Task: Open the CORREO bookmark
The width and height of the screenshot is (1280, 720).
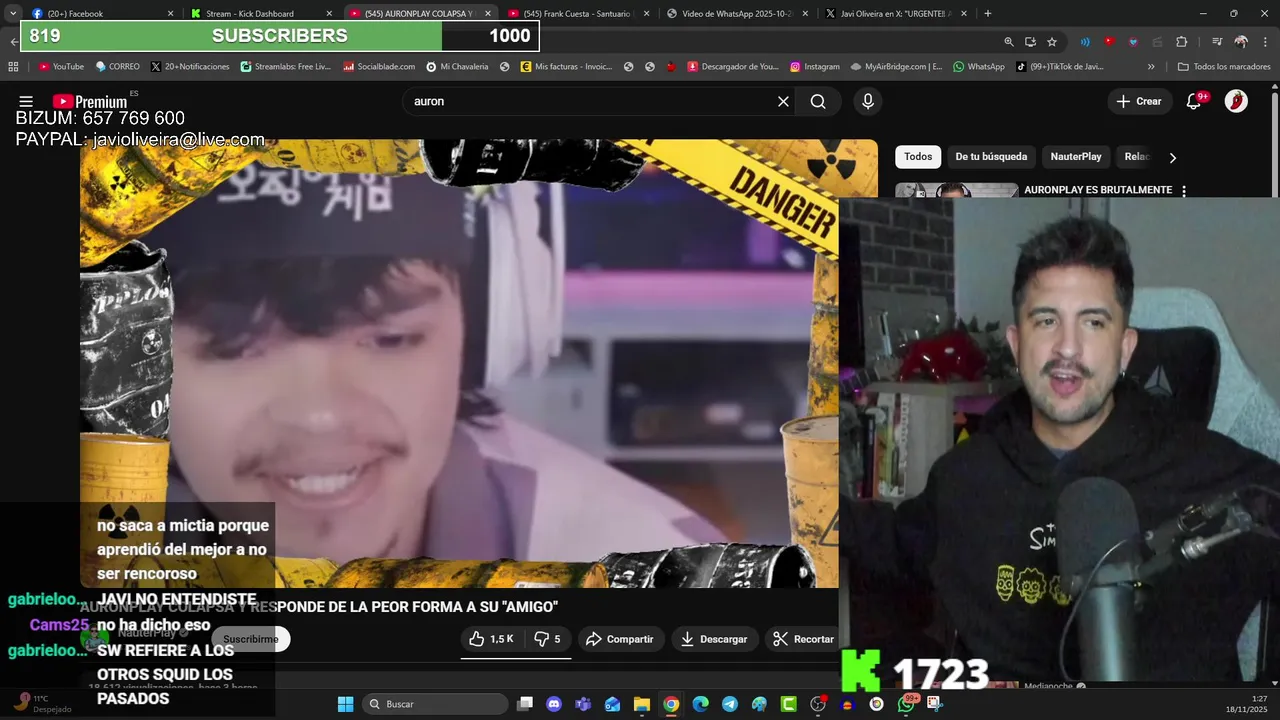Action: 117,67
